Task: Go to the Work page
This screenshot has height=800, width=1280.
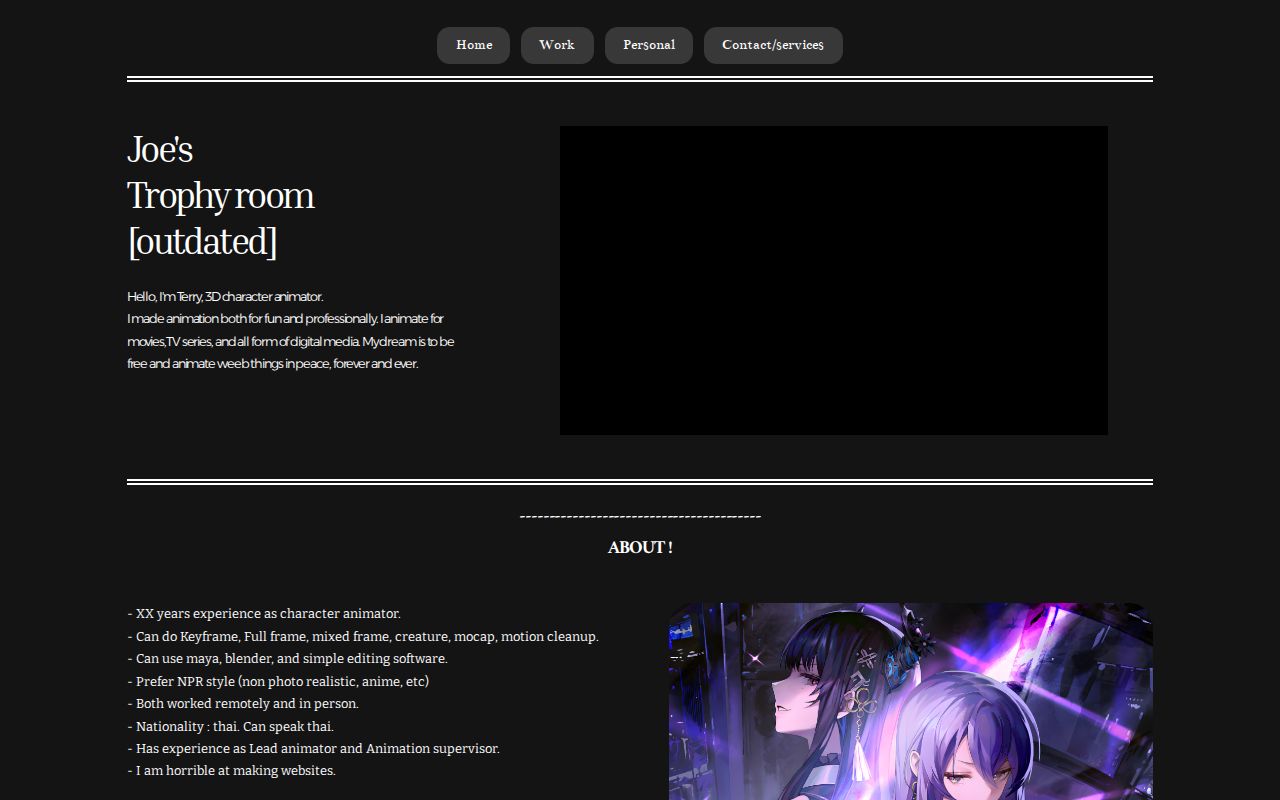Action: [557, 45]
